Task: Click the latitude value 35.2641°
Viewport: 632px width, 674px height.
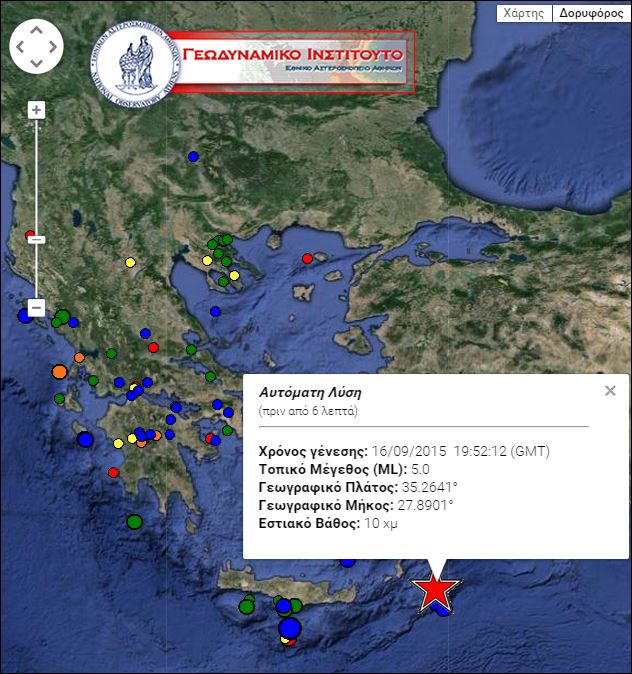Action: tap(430, 487)
